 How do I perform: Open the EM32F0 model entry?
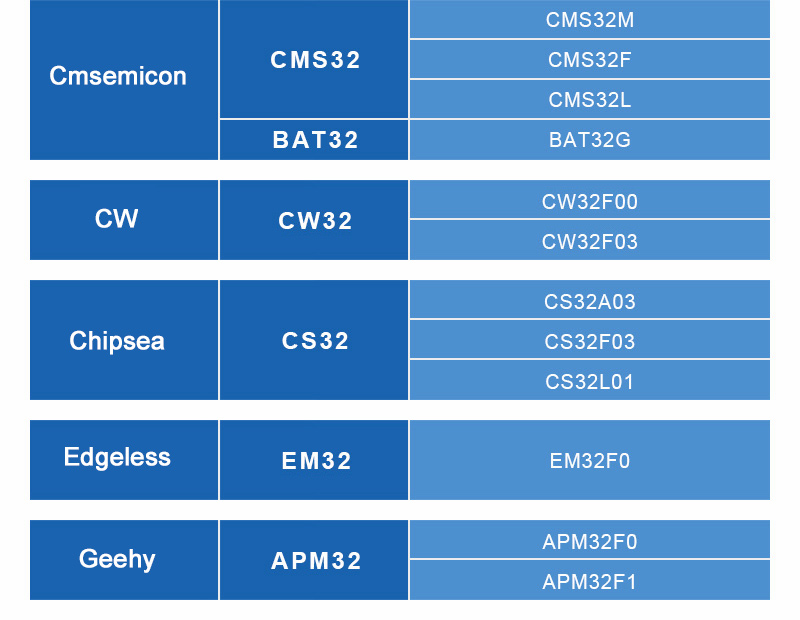[589, 461]
